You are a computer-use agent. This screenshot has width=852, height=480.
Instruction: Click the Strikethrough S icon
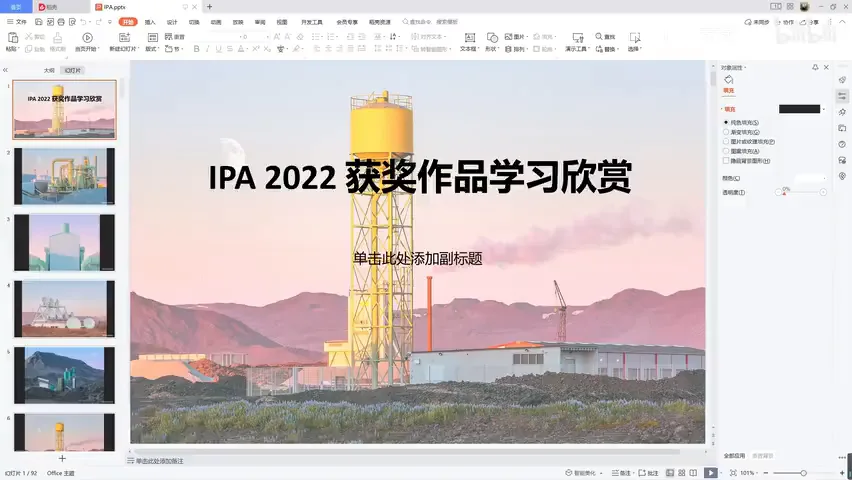click(230, 49)
